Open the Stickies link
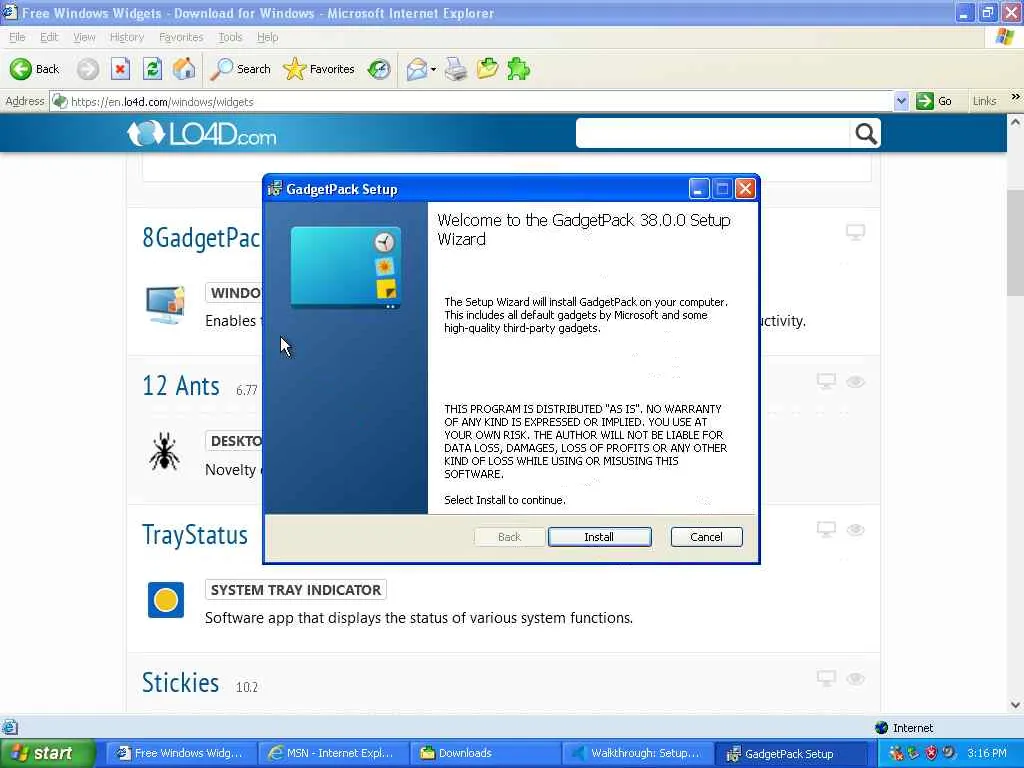This screenshot has height=768, width=1024. pyautogui.click(x=180, y=683)
